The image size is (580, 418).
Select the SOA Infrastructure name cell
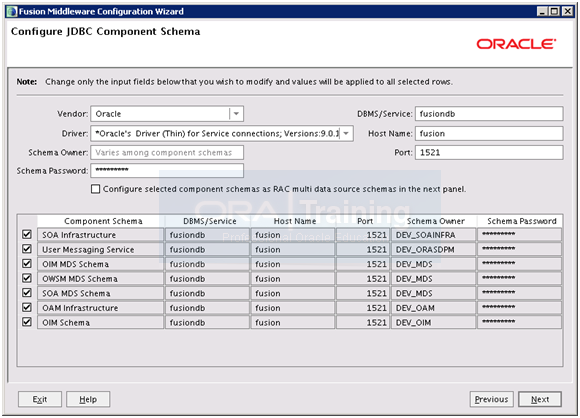[101, 235]
